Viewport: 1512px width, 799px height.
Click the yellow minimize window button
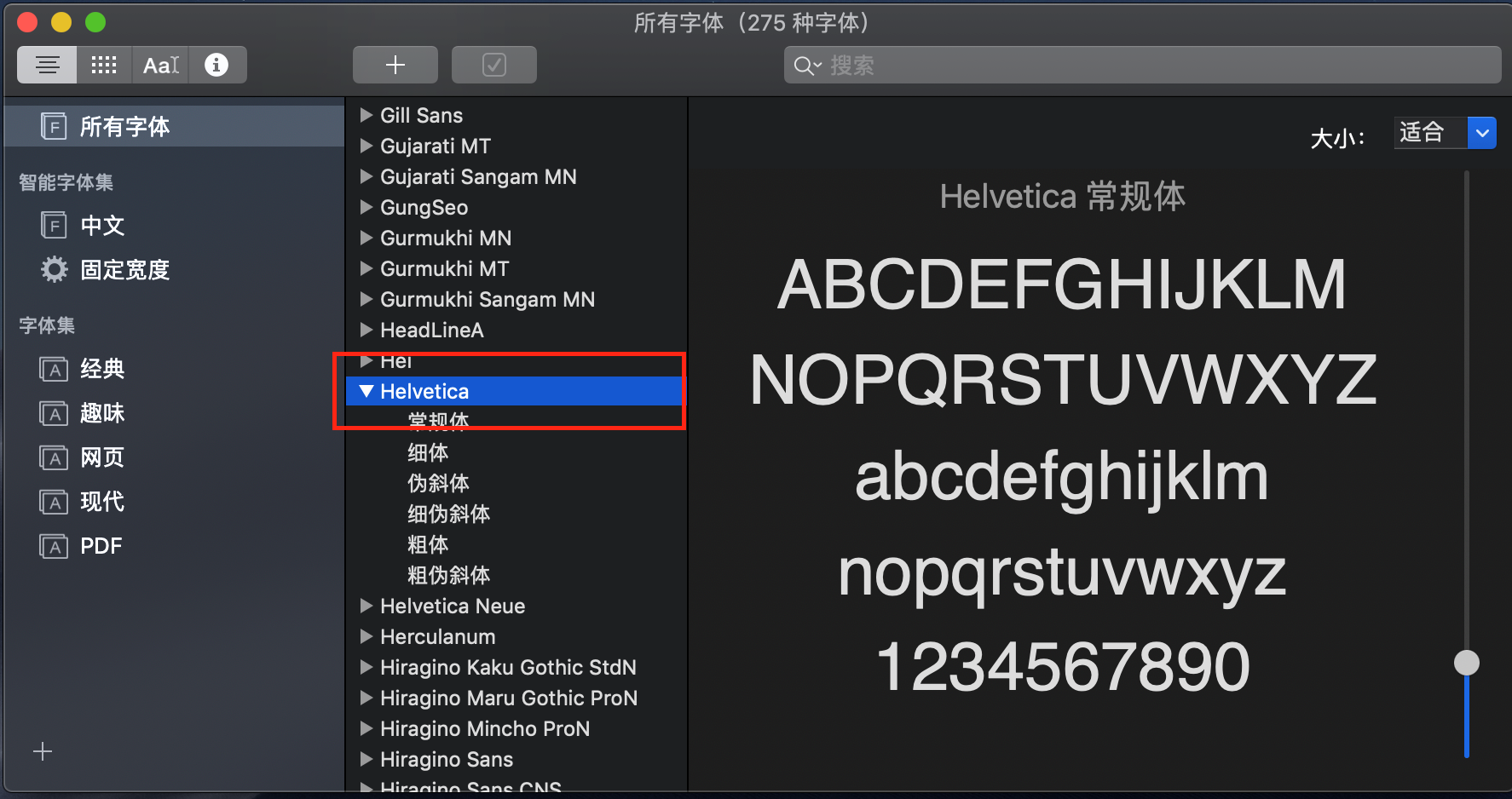click(61, 22)
